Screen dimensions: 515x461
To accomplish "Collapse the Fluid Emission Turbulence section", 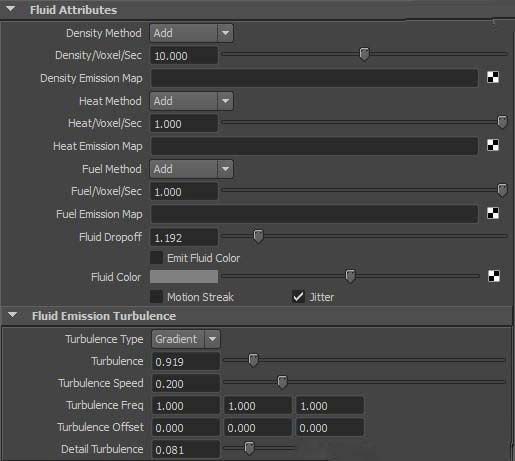I will coord(12,315).
